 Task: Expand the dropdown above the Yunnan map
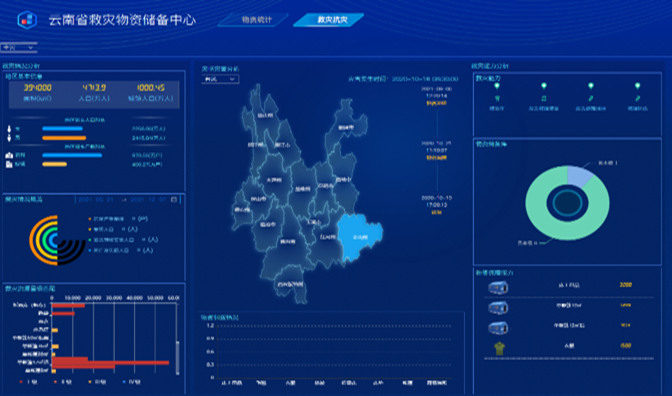[220, 79]
